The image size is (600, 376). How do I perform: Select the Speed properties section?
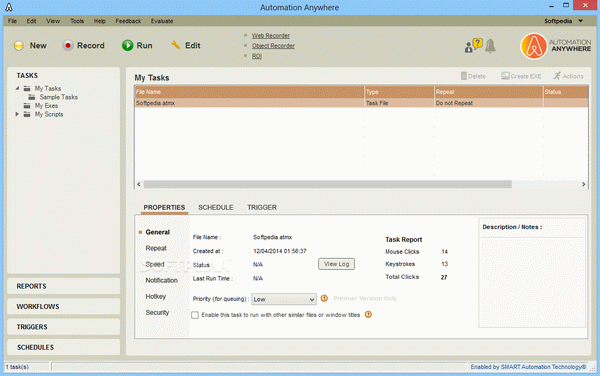[155, 264]
